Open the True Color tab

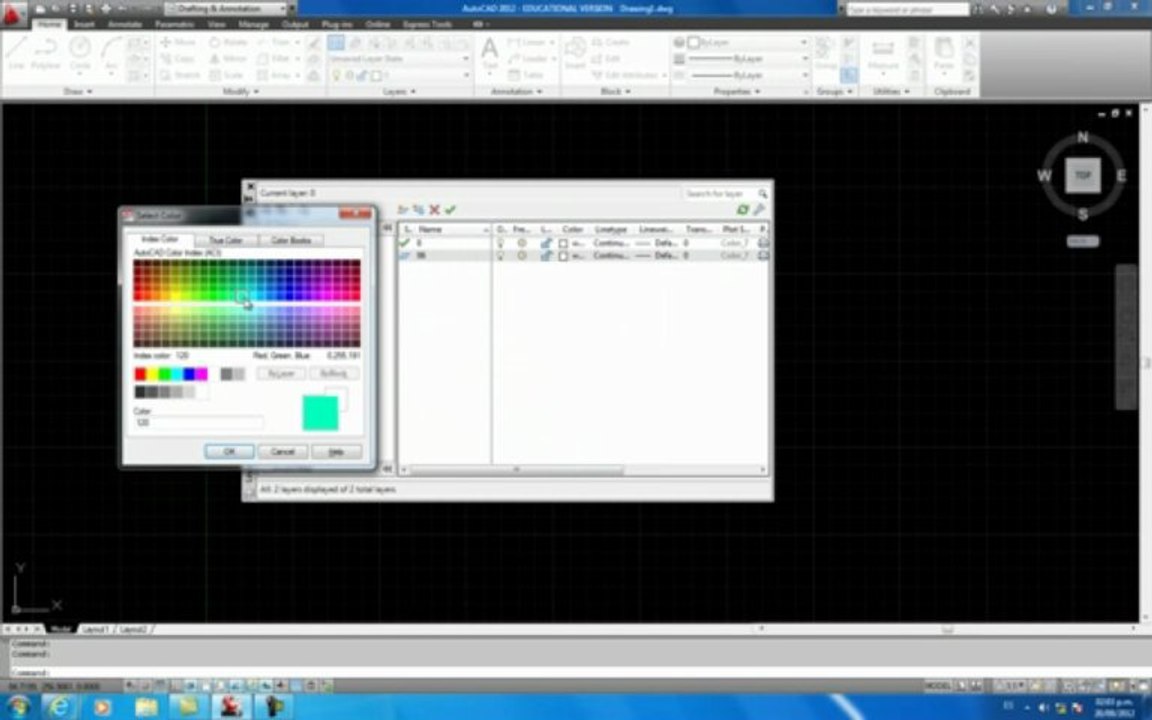click(x=226, y=240)
